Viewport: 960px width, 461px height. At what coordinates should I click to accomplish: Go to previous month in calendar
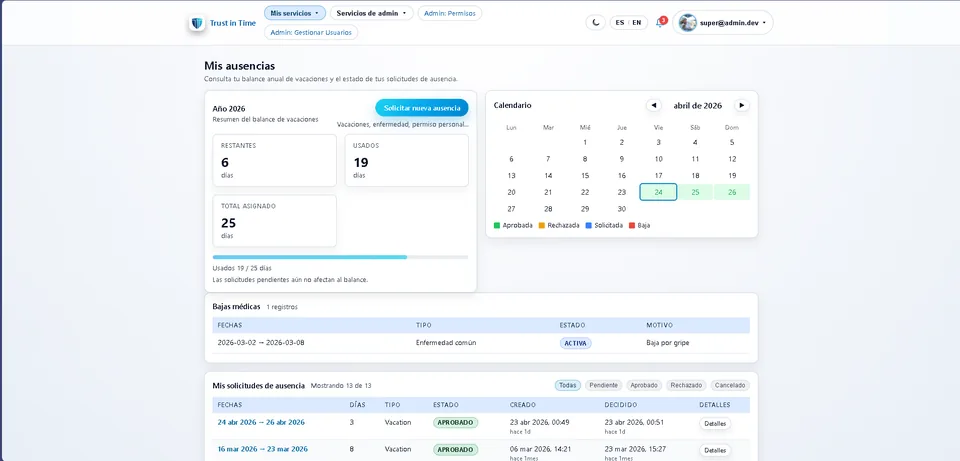(654, 105)
